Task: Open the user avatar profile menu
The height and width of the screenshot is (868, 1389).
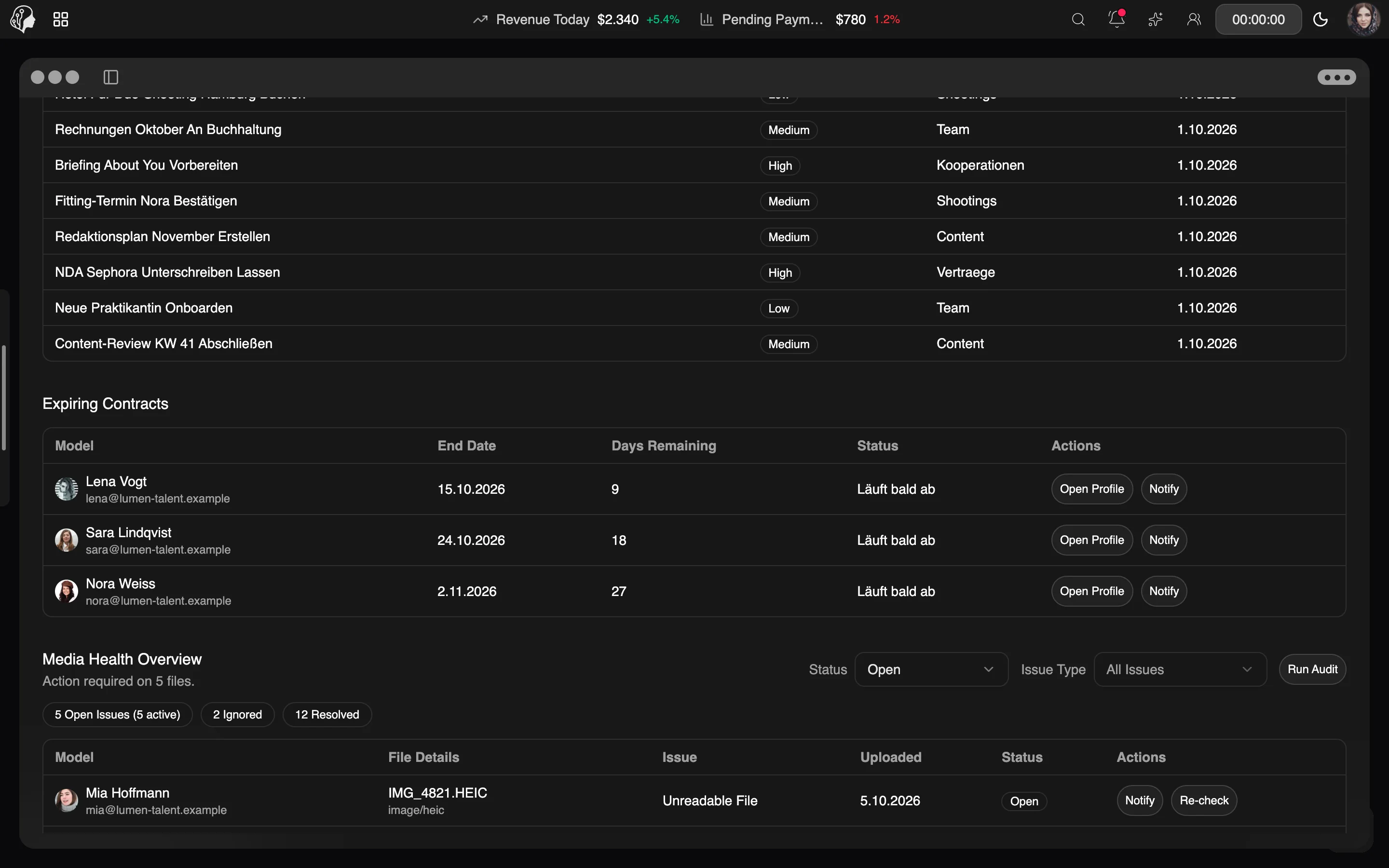Action: 1363,19
